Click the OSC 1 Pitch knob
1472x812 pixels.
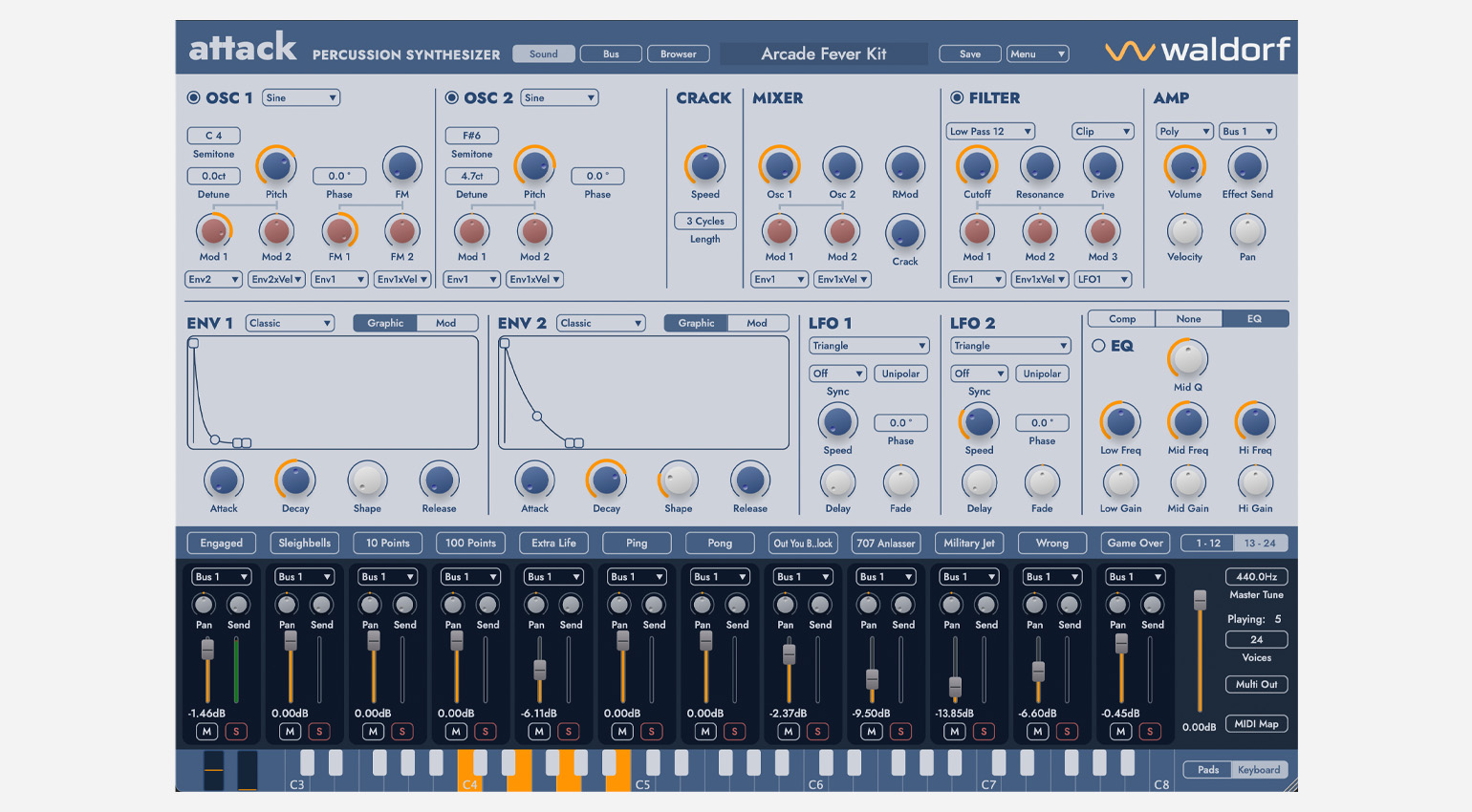pyautogui.click(x=276, y=166)
